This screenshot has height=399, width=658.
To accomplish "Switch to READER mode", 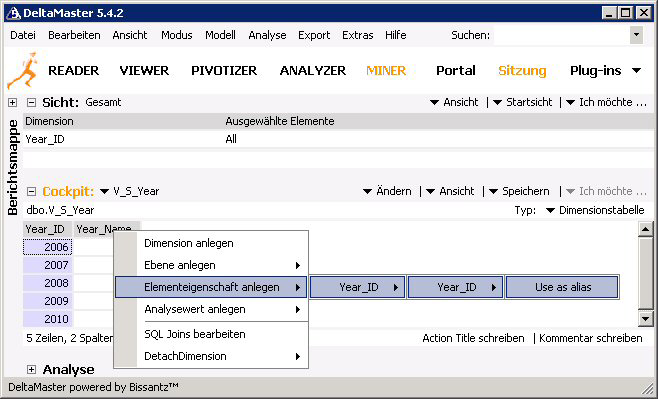I will (x=73, y=70).
